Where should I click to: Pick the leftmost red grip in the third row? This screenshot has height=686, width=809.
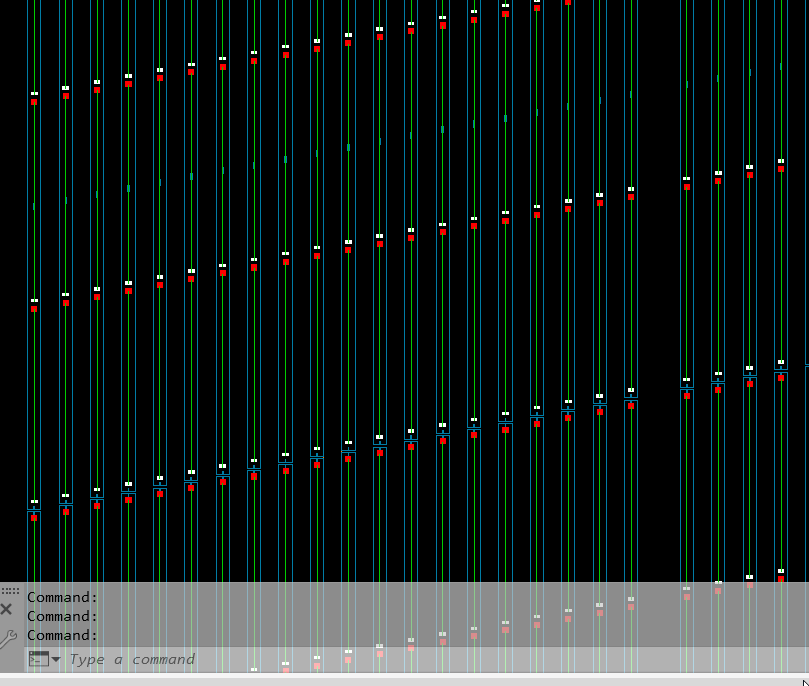click(x=34, y=517)
